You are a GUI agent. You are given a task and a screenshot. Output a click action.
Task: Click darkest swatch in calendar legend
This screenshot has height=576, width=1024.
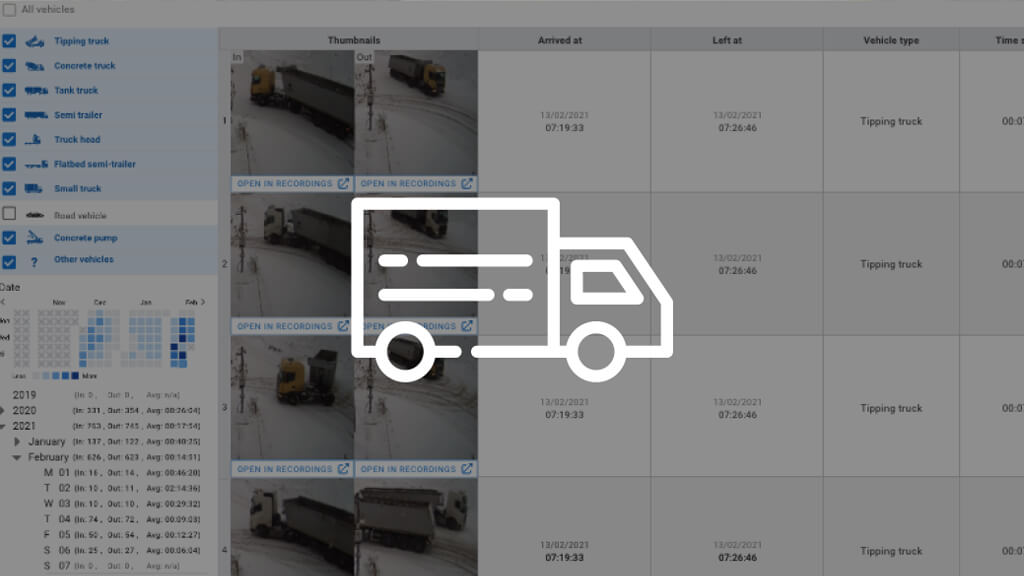click(x=75, y=376)
